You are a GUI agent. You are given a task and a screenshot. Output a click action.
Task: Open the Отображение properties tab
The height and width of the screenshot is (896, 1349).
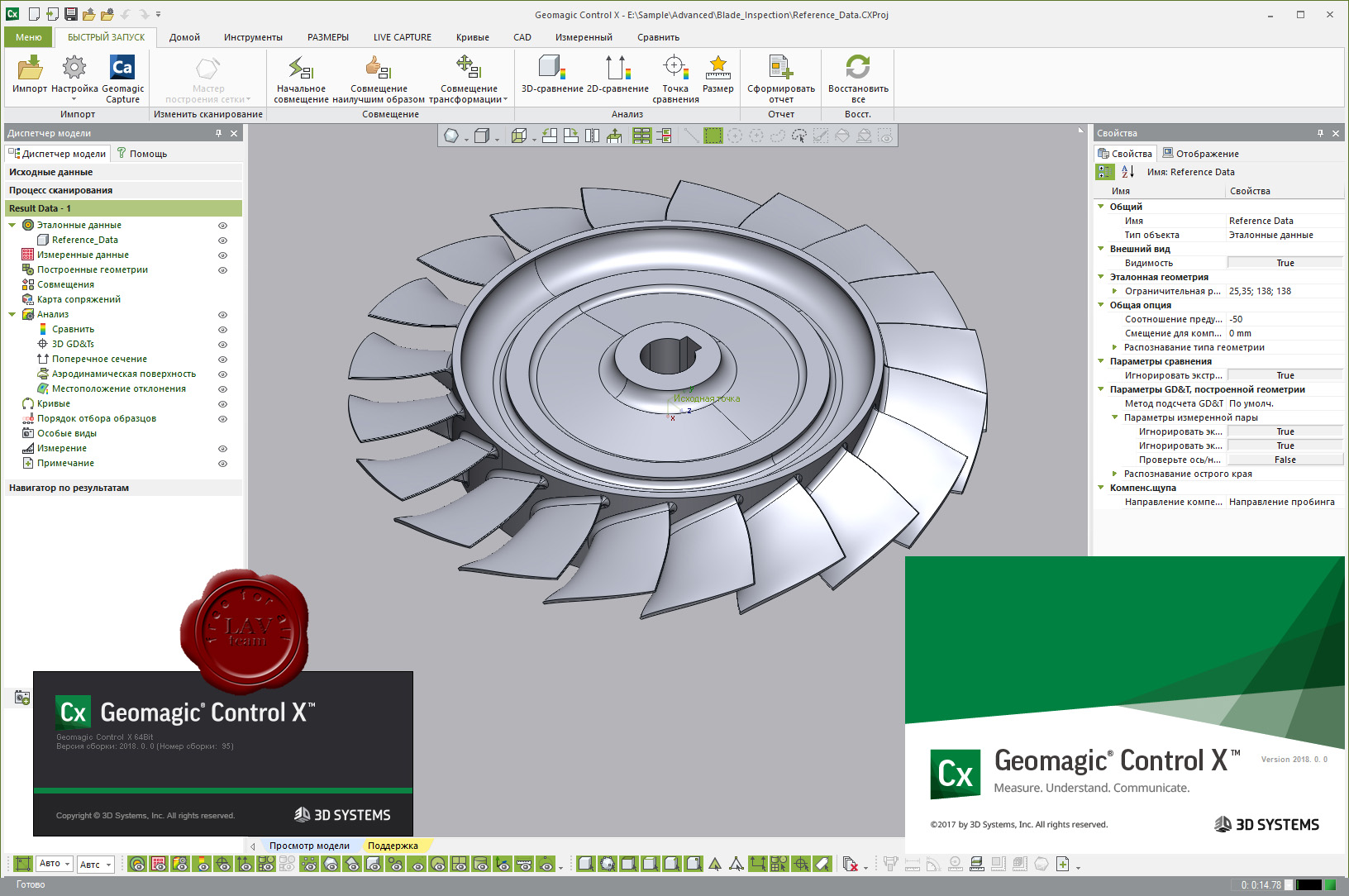pyautogui.click(x=1201, y=153)
